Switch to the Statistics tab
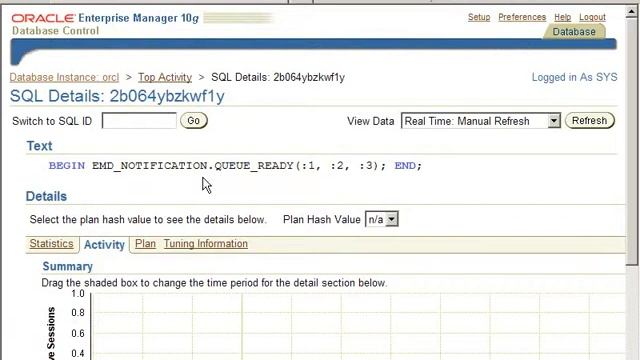This screenshot has height=360, width=640. point(51,244)
